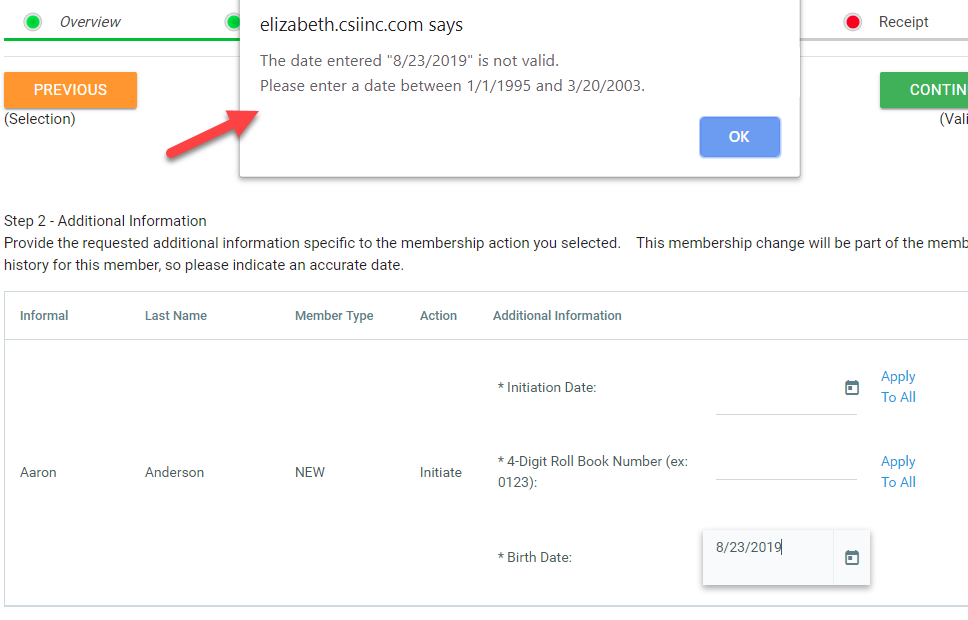Viewport: 968px width, 620px height.
Task: Click the green dot beside Overview
Action: click(33, 22)
